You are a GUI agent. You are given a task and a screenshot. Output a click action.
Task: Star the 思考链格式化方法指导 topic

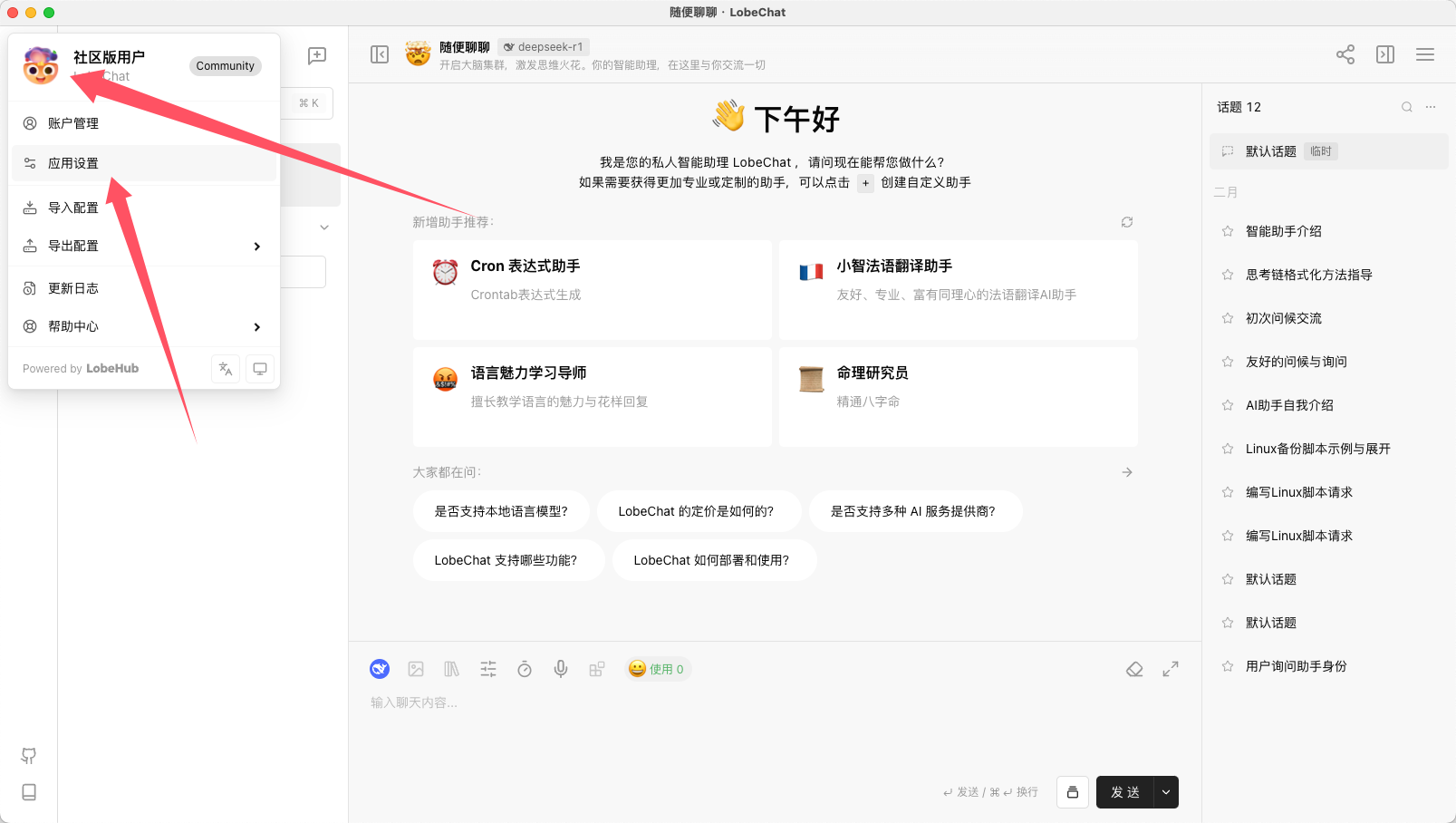coord(1228,275)
